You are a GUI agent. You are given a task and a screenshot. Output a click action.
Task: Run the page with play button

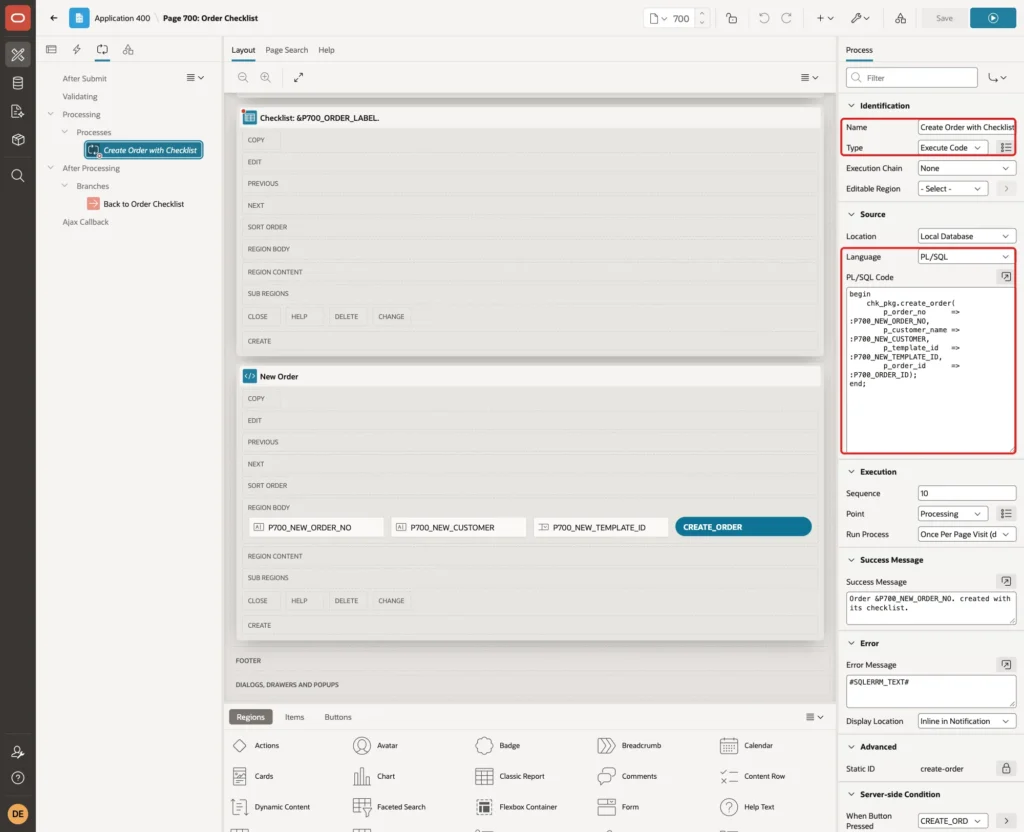993,18
